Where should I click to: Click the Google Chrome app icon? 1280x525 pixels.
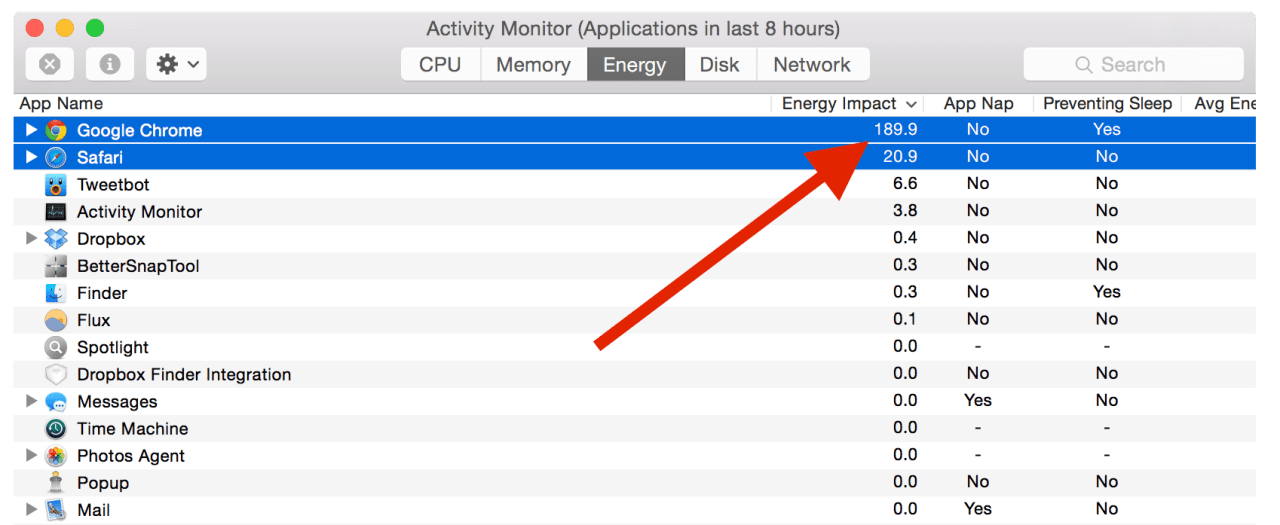point(56,130)
